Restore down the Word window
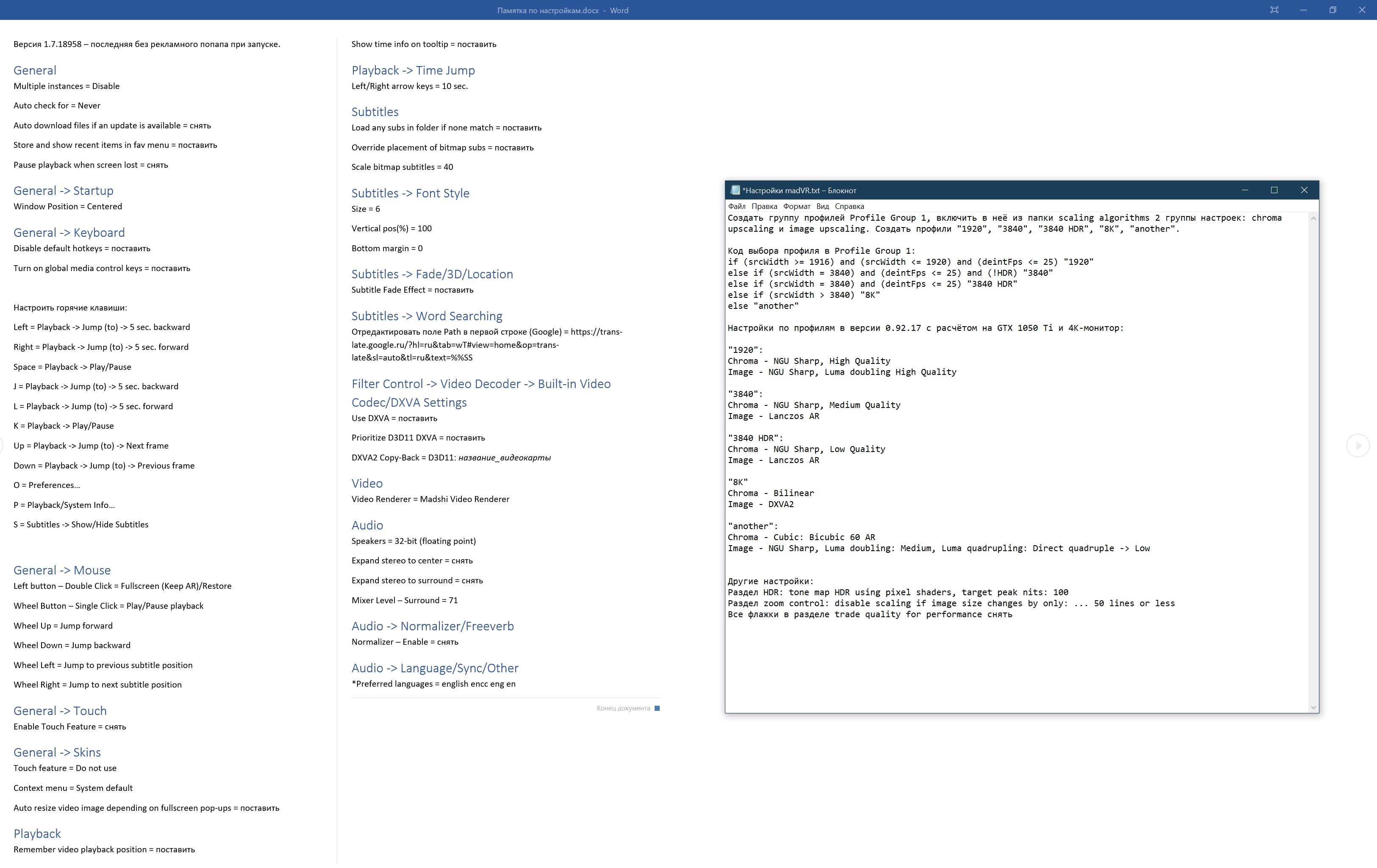 (1333, 10)
